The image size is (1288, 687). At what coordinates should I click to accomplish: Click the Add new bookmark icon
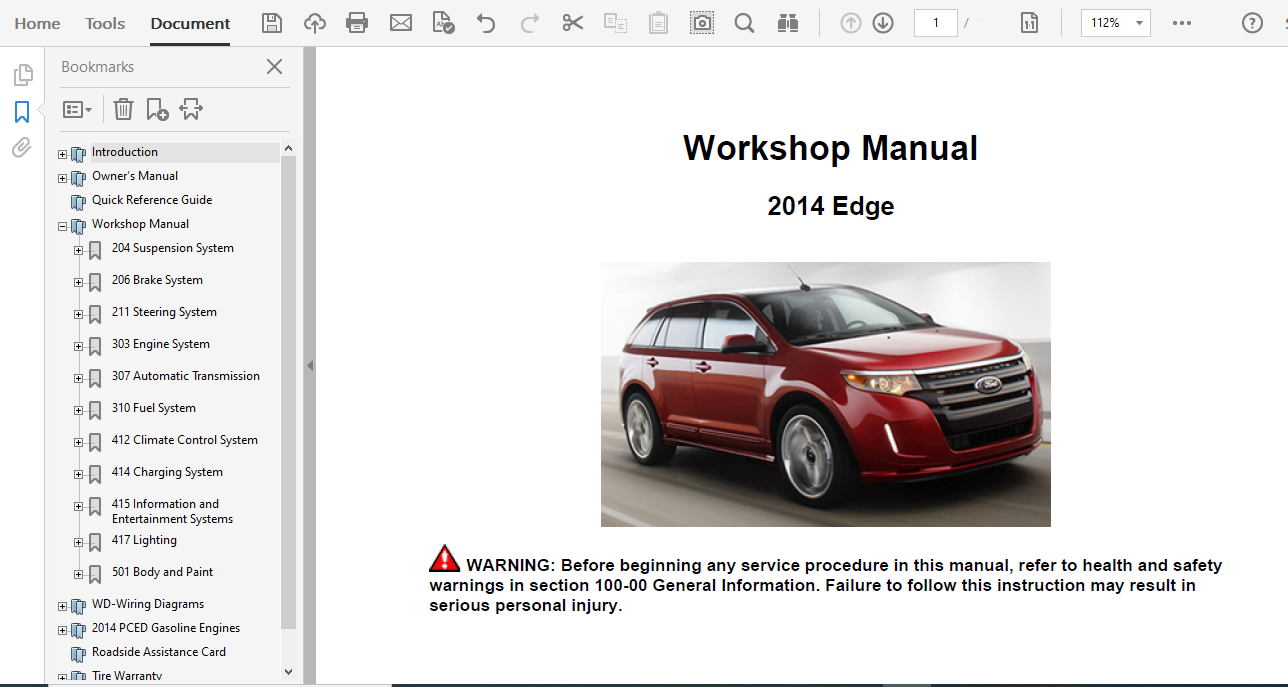click(x=157, y=109)
